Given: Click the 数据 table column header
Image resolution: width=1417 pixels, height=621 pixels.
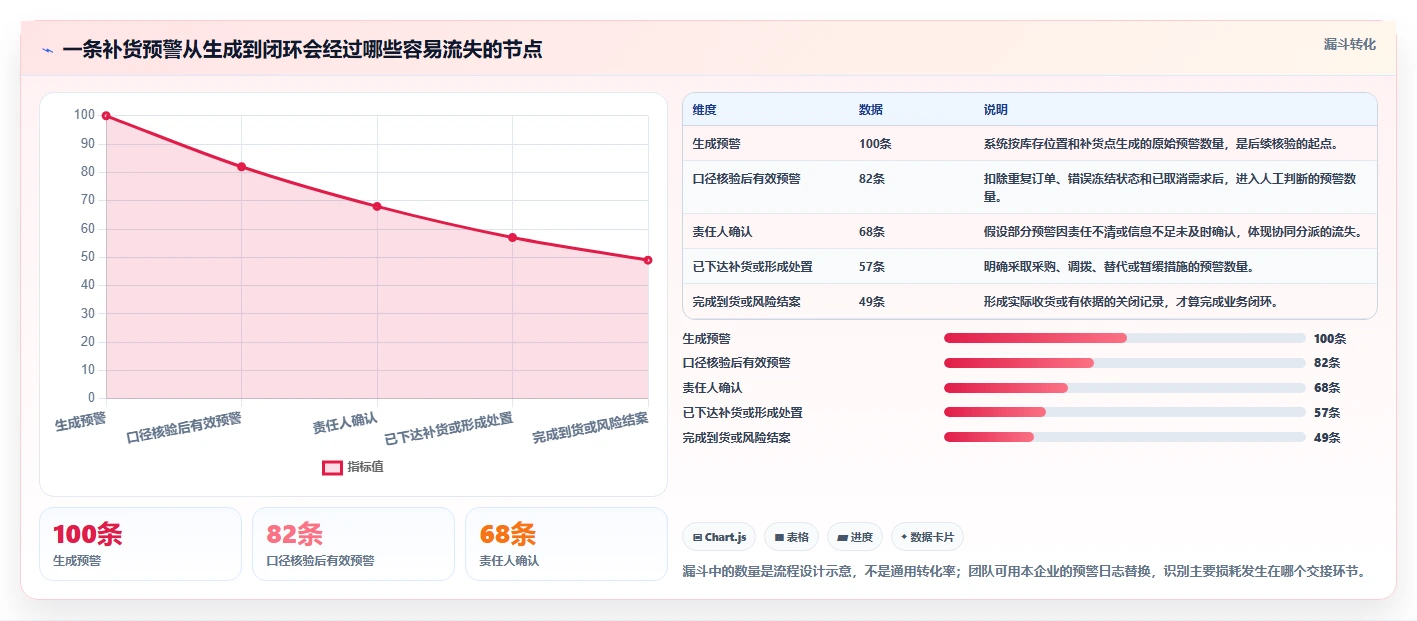Looking at the screenshot, I should tap(871, 110).
